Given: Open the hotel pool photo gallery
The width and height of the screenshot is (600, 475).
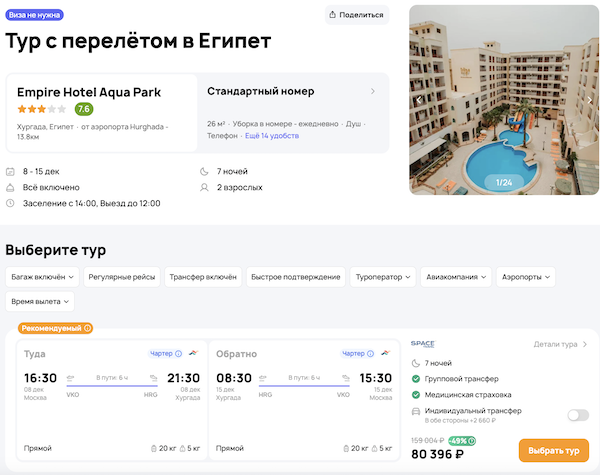Looking at the screenshot, I should click(x=504, y=100).
